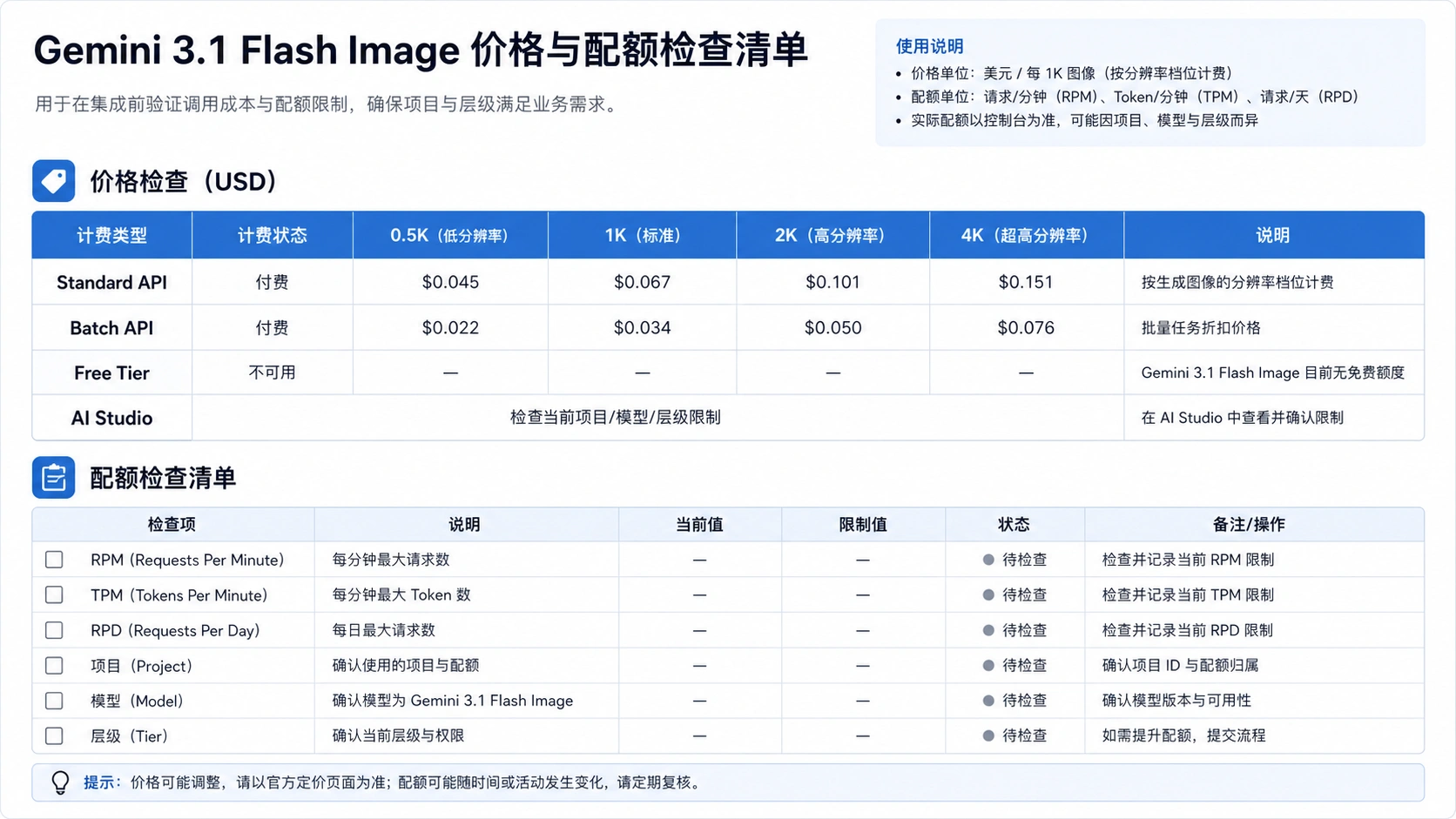
Task: Select the $0.101 price cell
Action: [832, 282]
